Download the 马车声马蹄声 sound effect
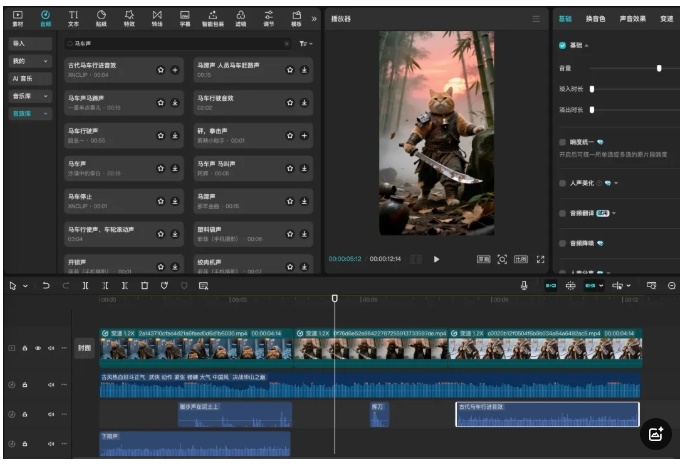Image resolution: width=685 pixels, height=471 pixels. click(x=175, y=102)
